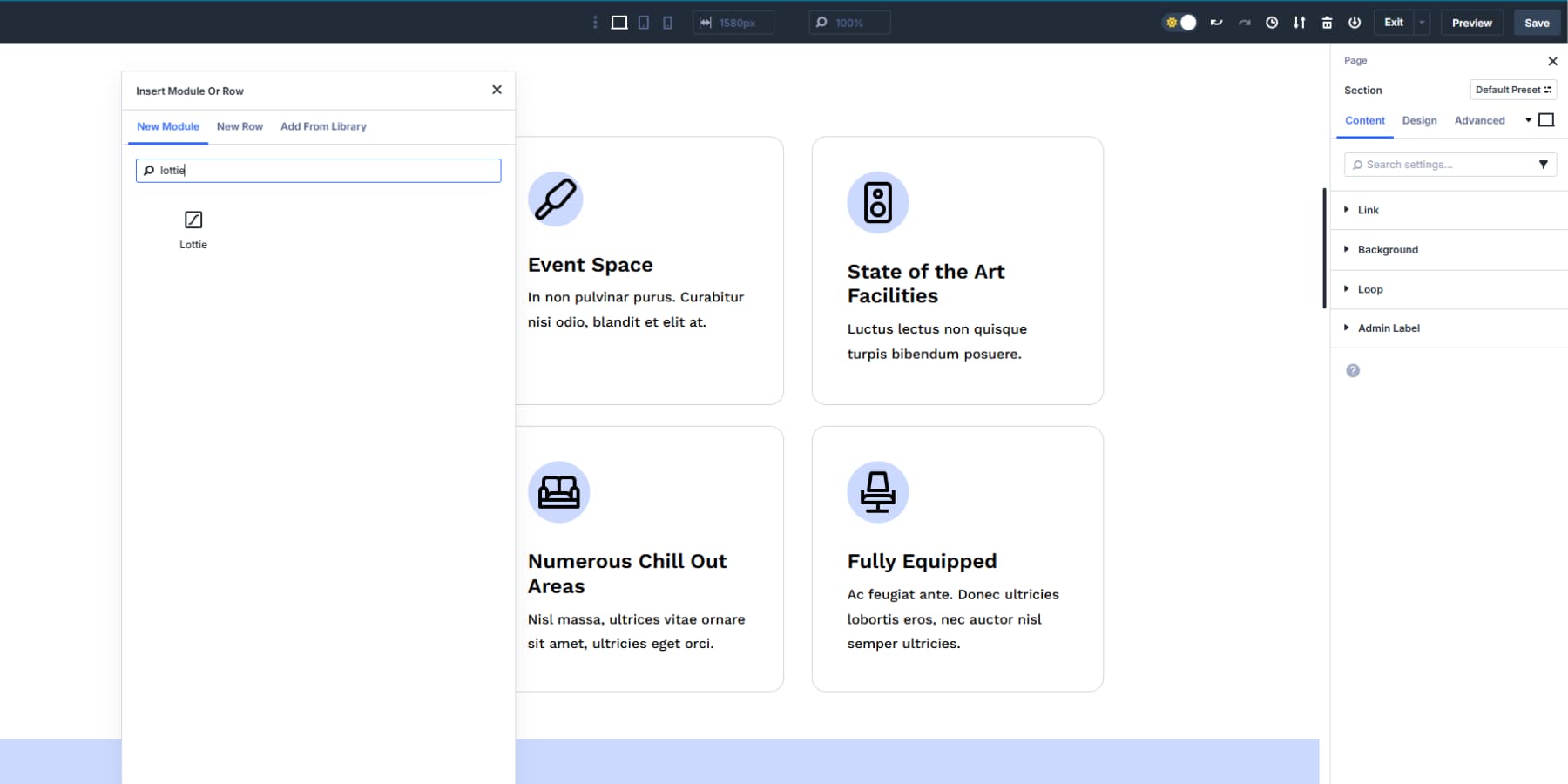Expand the Loop settings group
The width and height of the screenshot is (1568, 784).
[1369, 289]
